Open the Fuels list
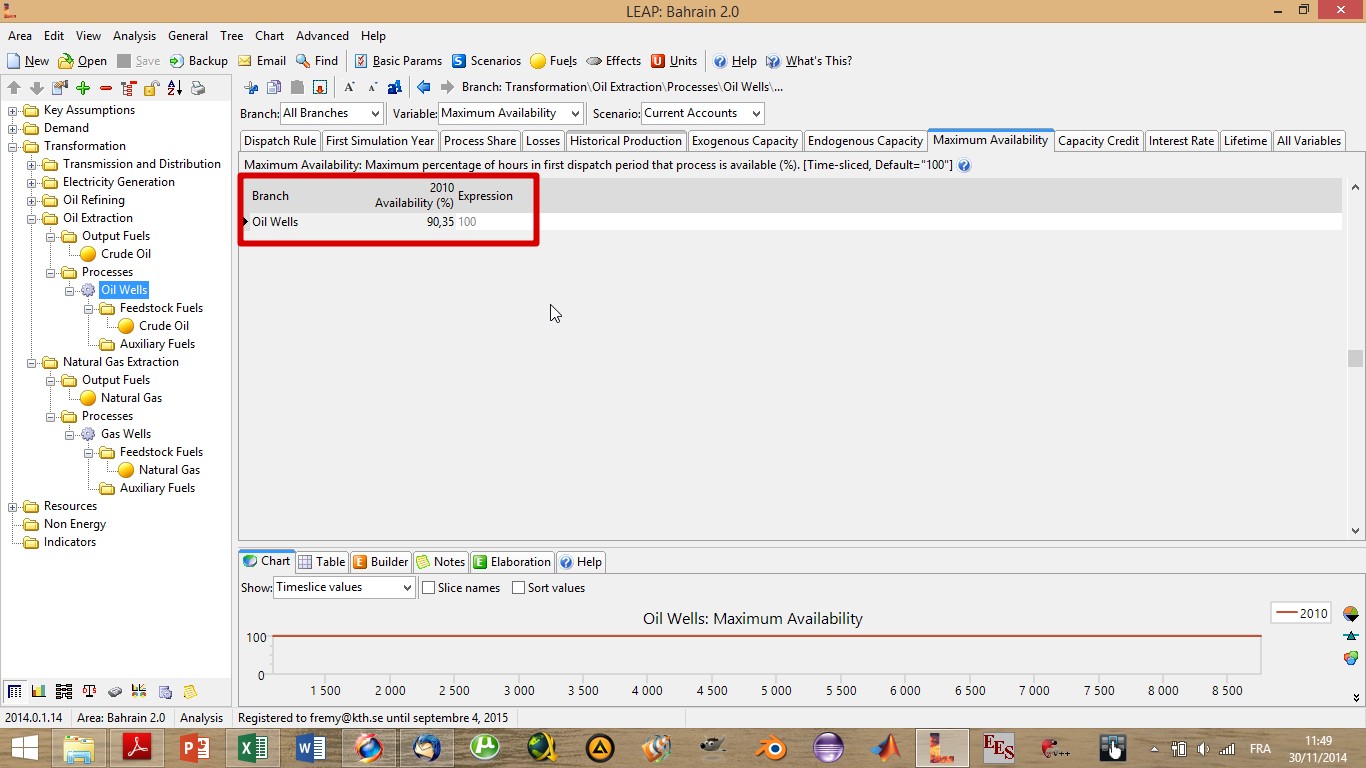 pyautogui.click(x=554, y=61)
